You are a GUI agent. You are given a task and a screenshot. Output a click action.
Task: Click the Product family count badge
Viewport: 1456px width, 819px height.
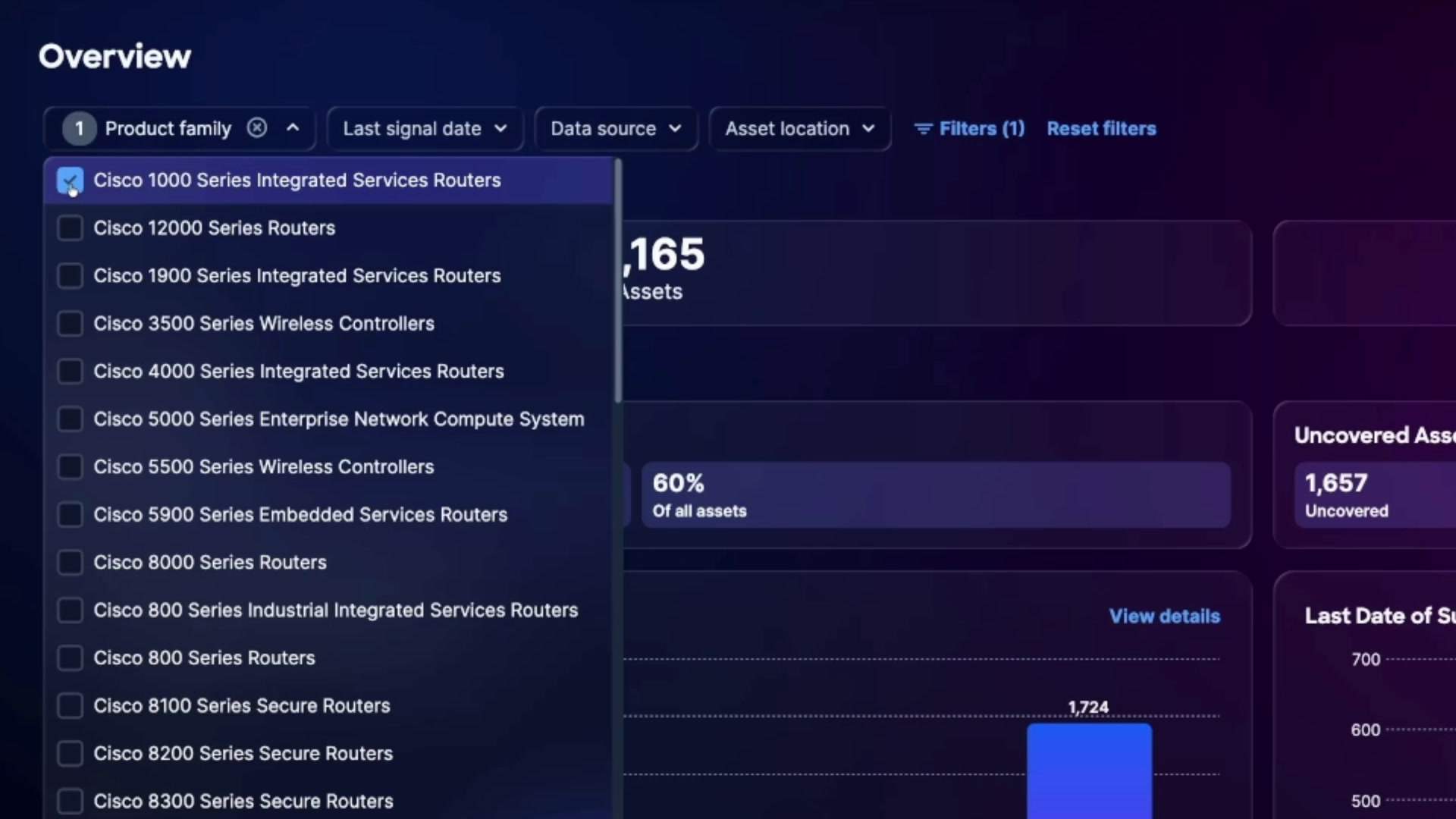[x=79, y=129]
